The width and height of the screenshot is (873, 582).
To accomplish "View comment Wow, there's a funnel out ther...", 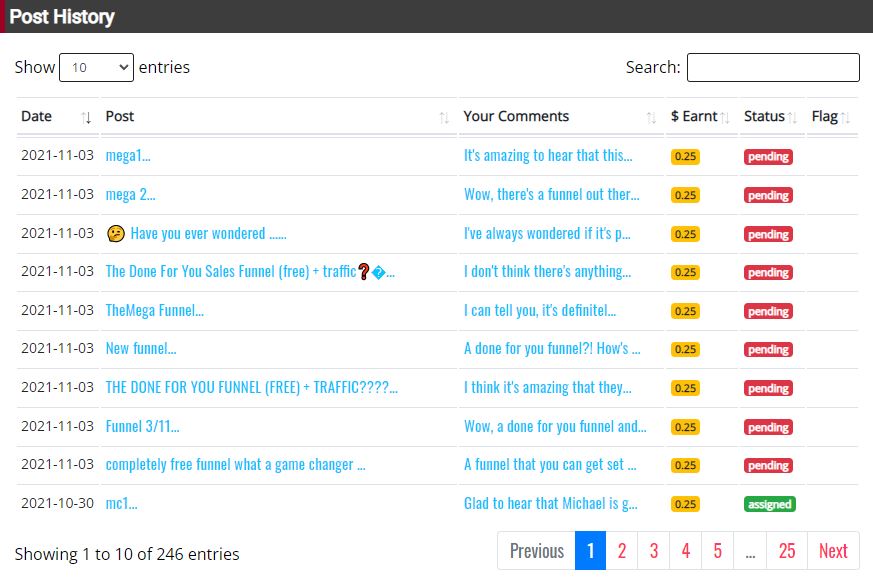I will click(x=552, y=194).
